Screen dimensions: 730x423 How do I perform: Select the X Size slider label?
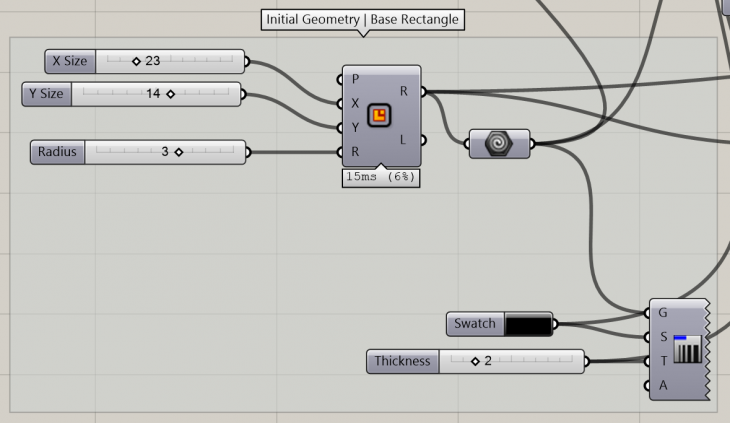click(70, 61)
